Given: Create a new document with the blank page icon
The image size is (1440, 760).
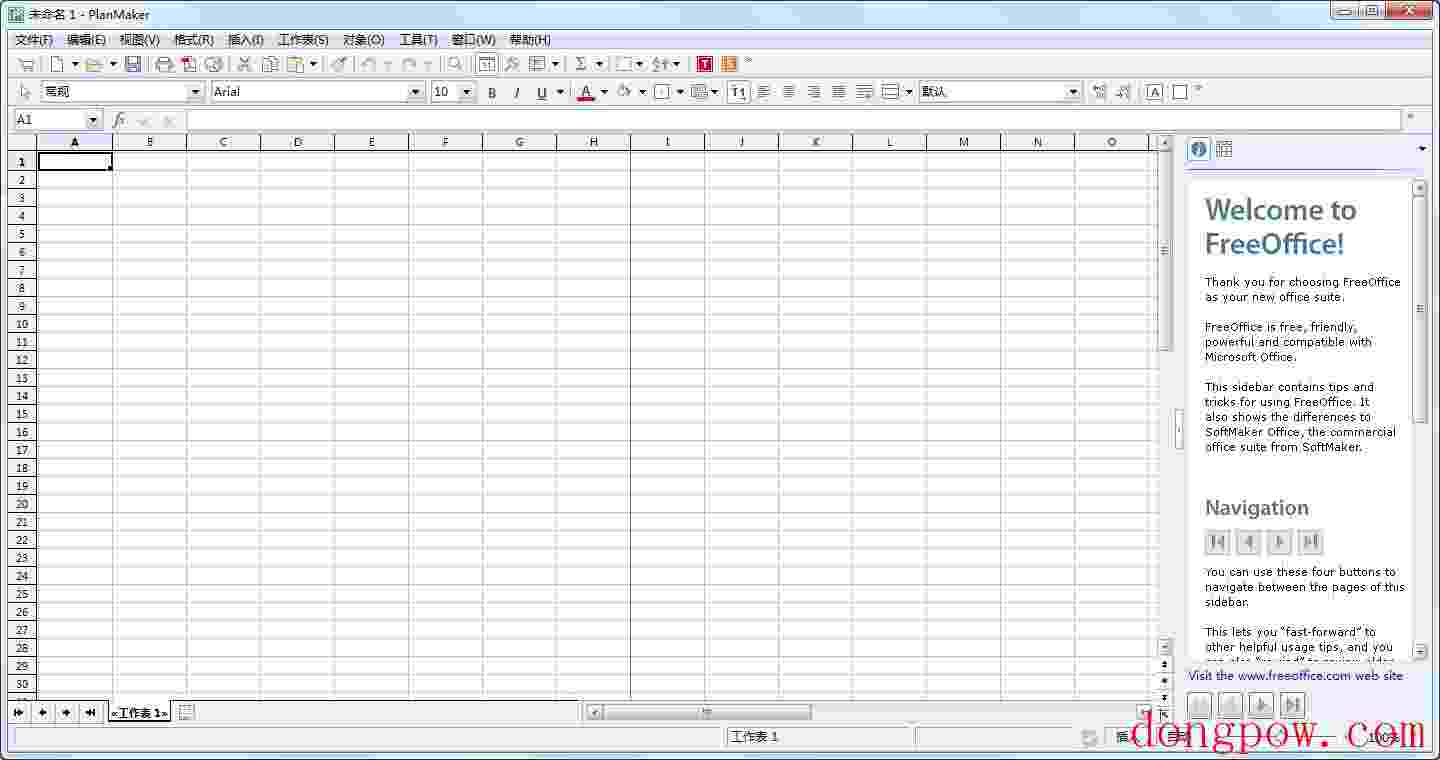Looking at the screenshot, I should [x=58, y=64].
